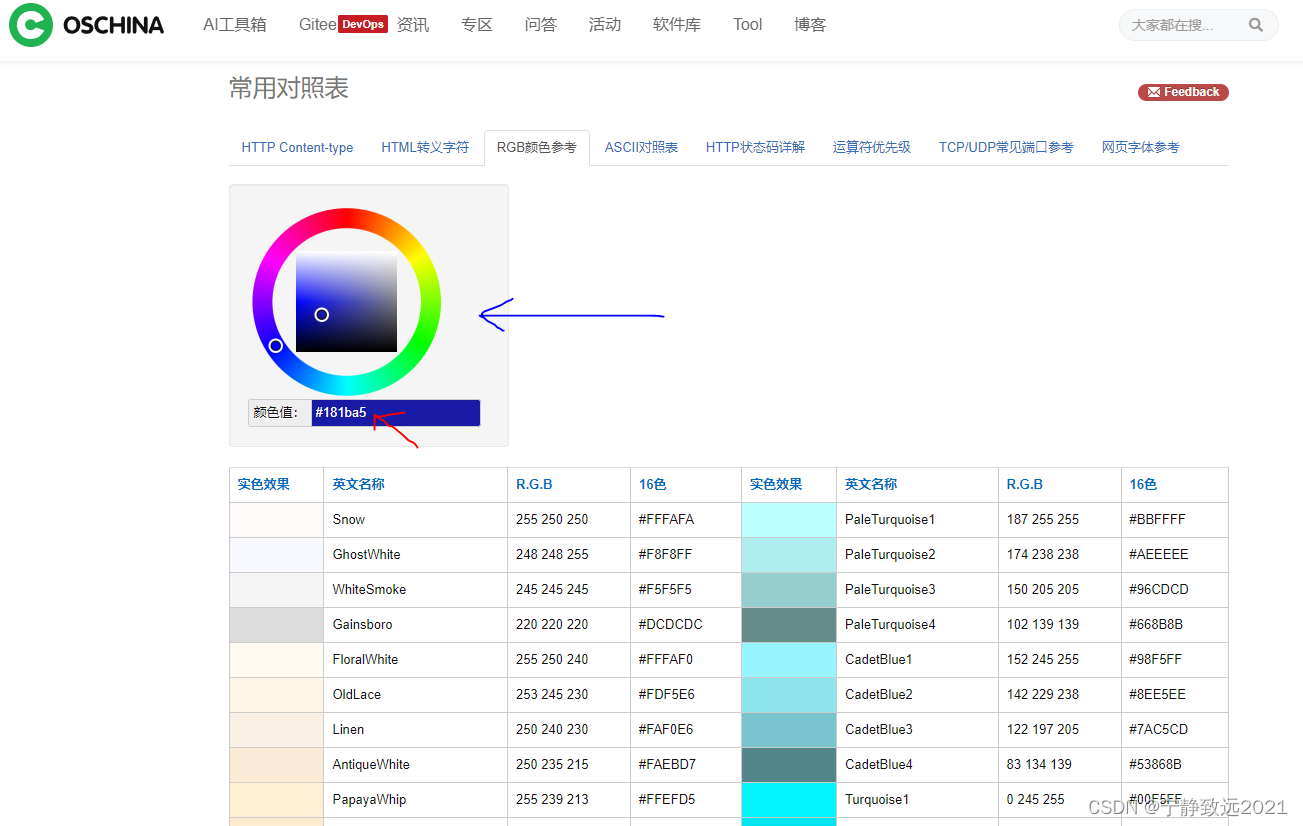This screenshot has height=826, width=1303.
Task: Open the 博客 nav item
Action: coord(810,25)
